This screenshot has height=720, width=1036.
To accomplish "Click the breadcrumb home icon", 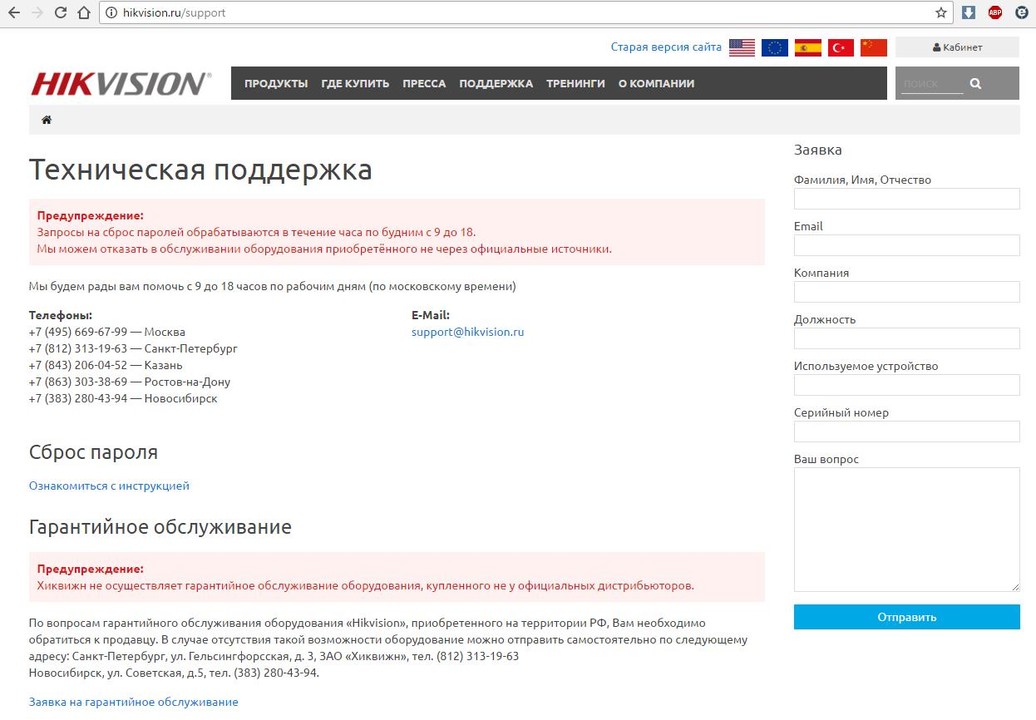I will (x=46, y=120).
